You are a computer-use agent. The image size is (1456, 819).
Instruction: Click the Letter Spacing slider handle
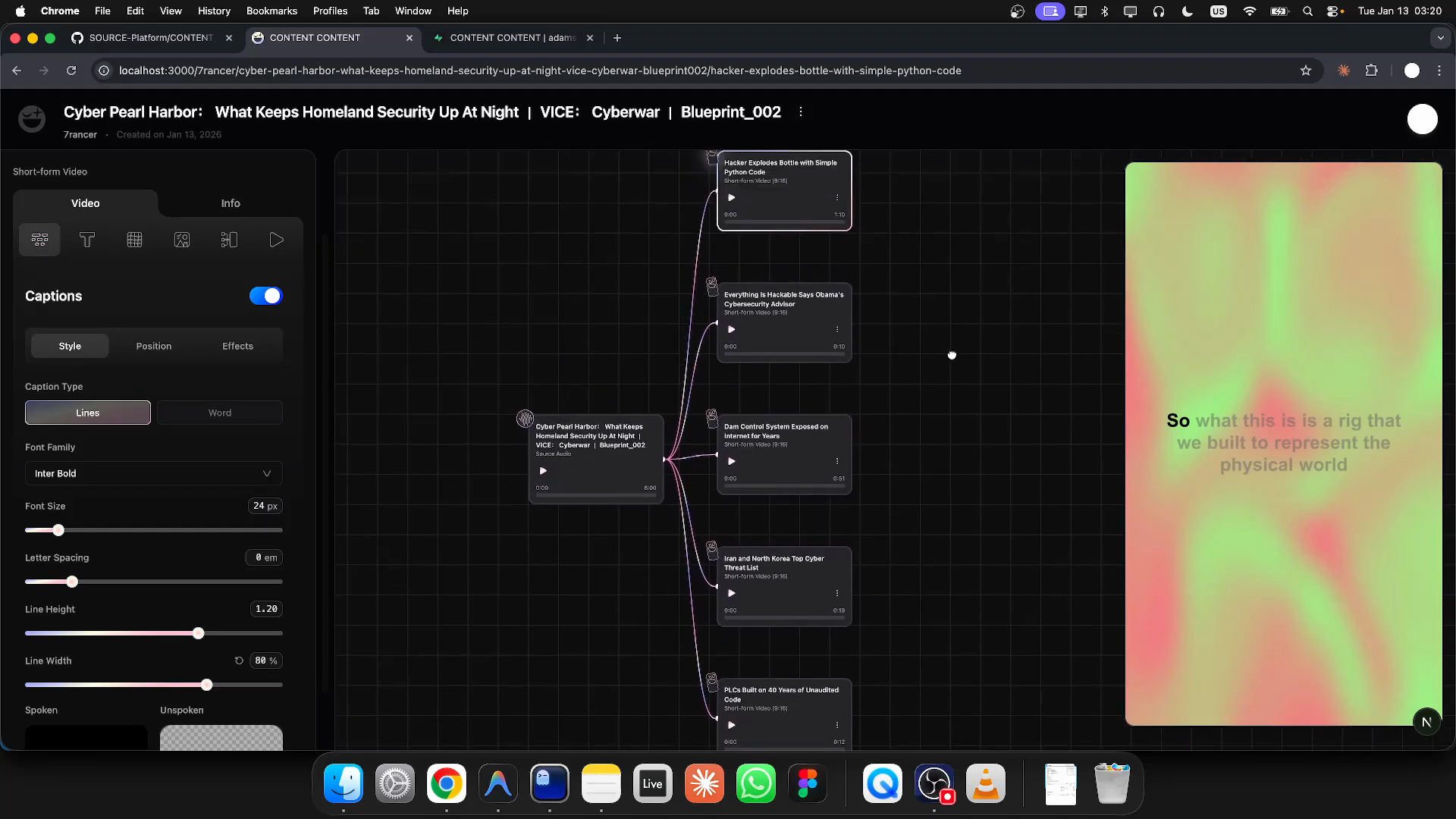point(72,582)
